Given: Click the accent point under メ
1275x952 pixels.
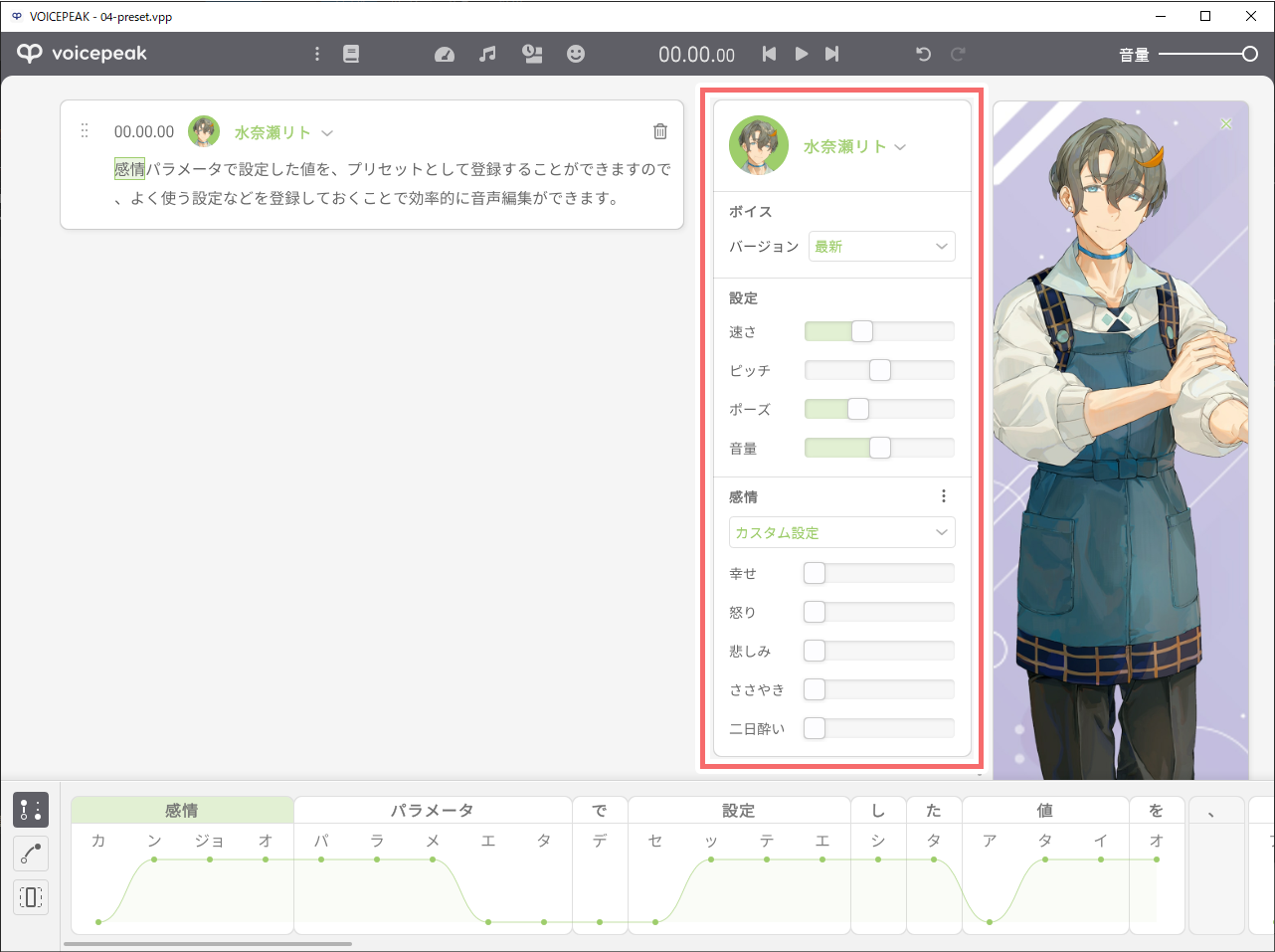Looking at the screenshot, I should pyautogui.click(x=433, y=858).
